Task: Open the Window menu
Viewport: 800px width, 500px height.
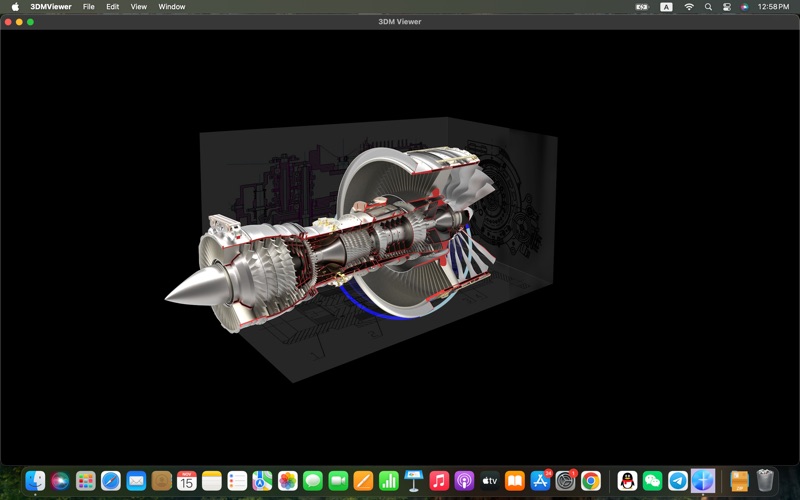Action: click(x=172, y=6)
